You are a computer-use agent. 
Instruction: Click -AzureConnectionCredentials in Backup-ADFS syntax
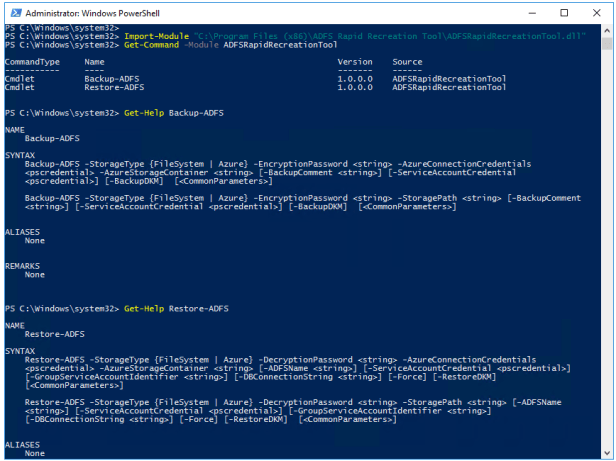tap(464, 164)
